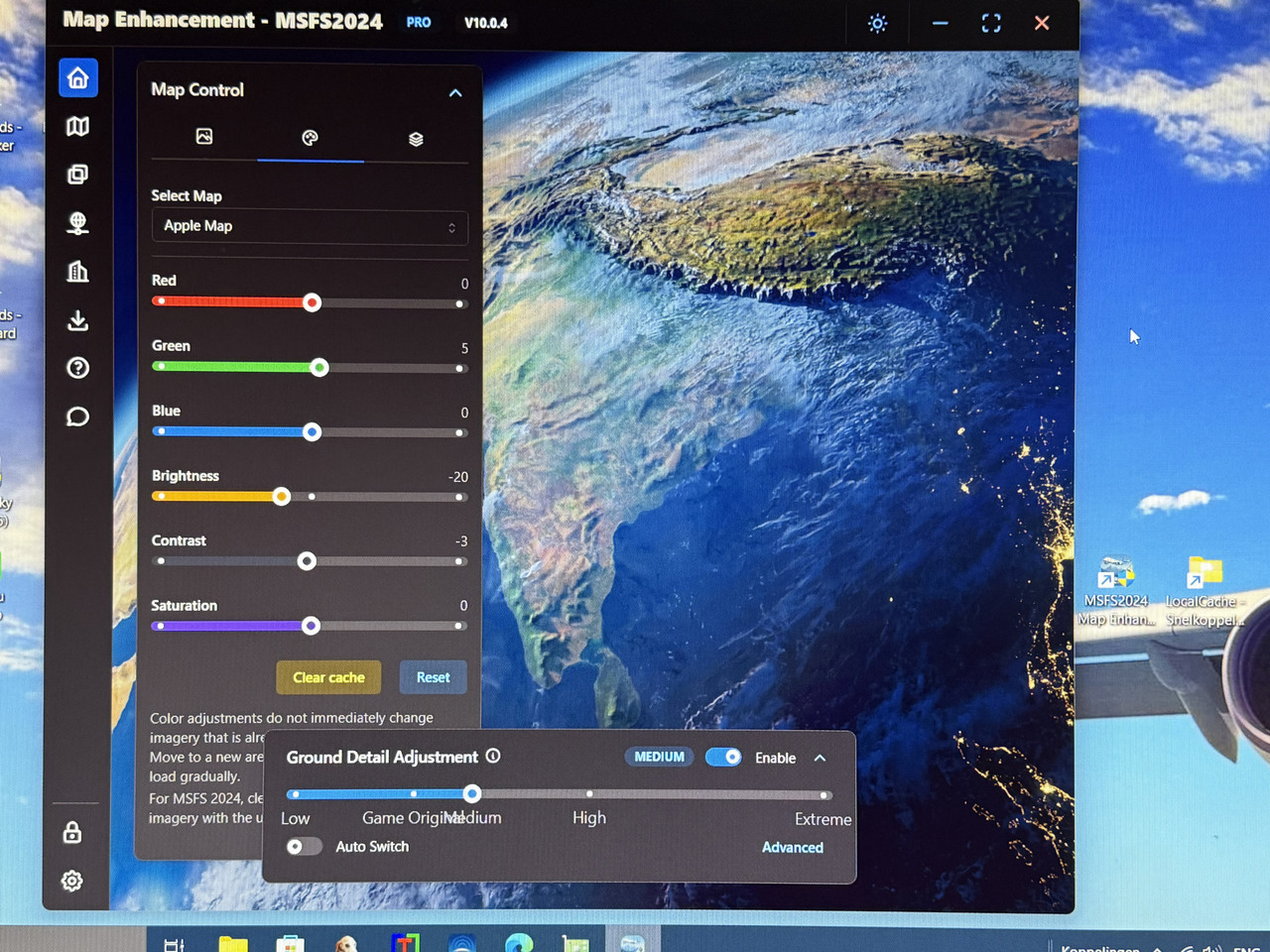Toggle the light theme sun icon
The height and width of the screenshot is (952, 1270).
[x=877, y=23]
